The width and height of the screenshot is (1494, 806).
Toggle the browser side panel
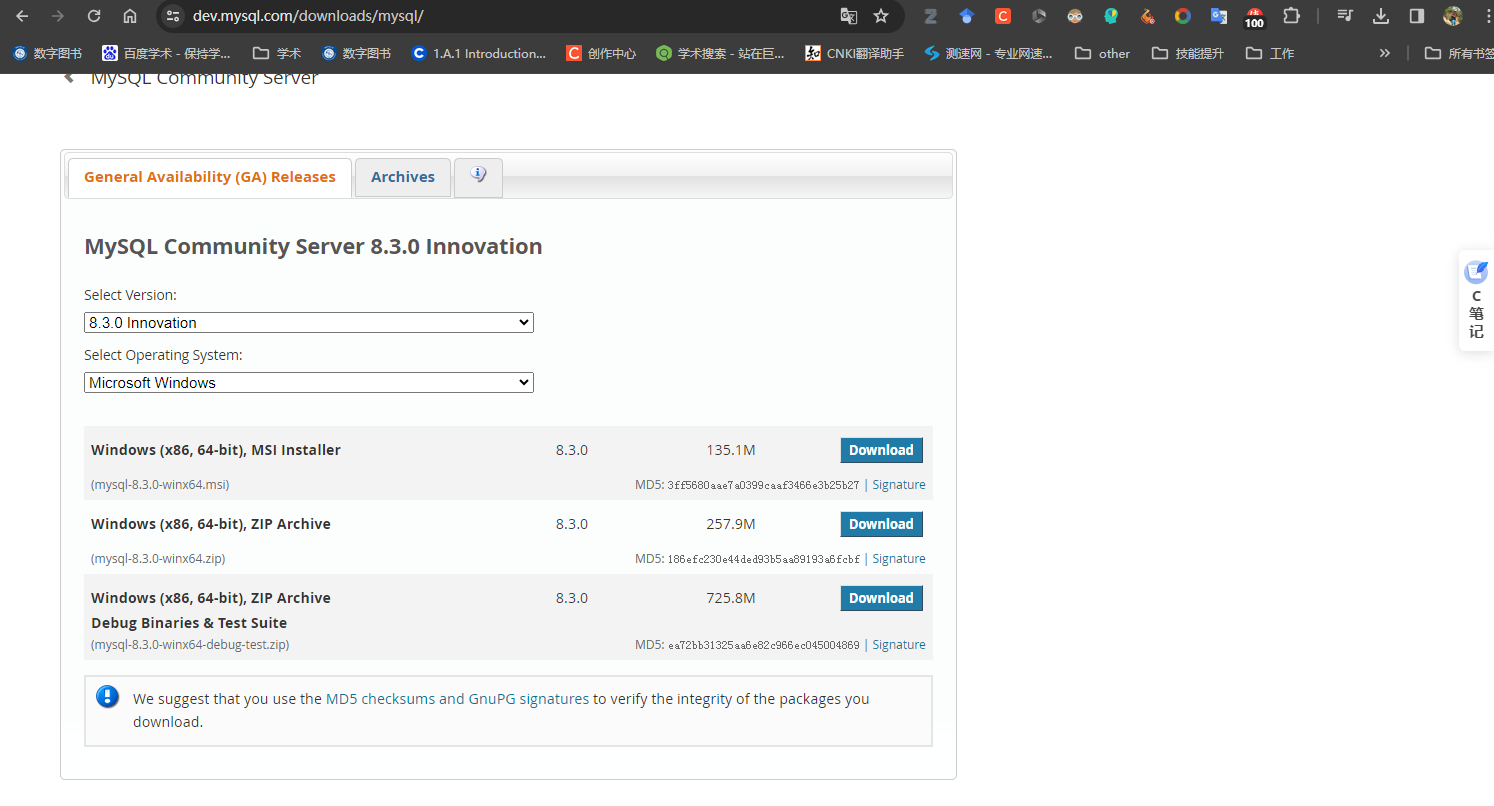pos(1417,16)
